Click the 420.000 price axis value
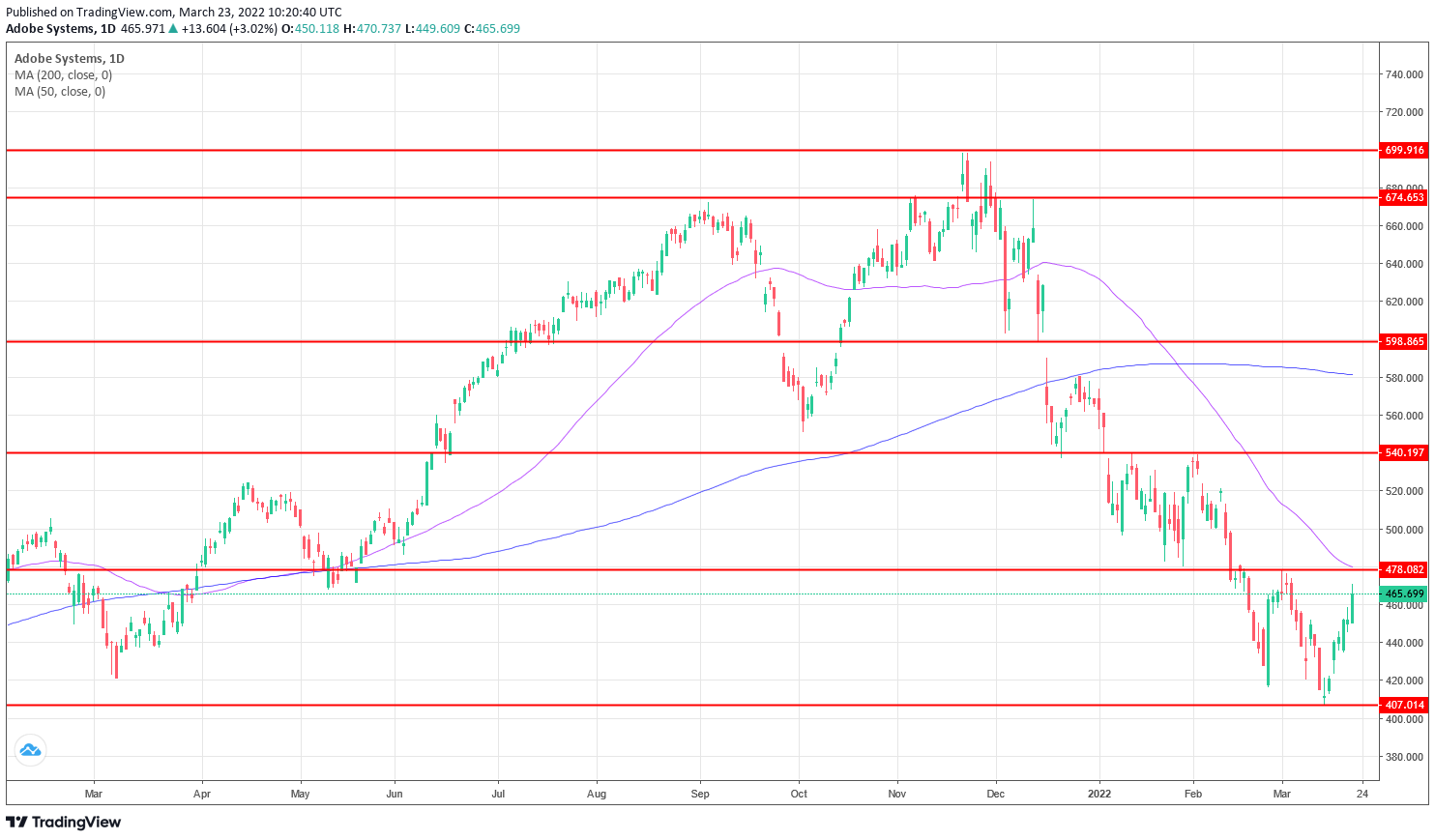1435x840 pixels. [x=1404, y=681]
